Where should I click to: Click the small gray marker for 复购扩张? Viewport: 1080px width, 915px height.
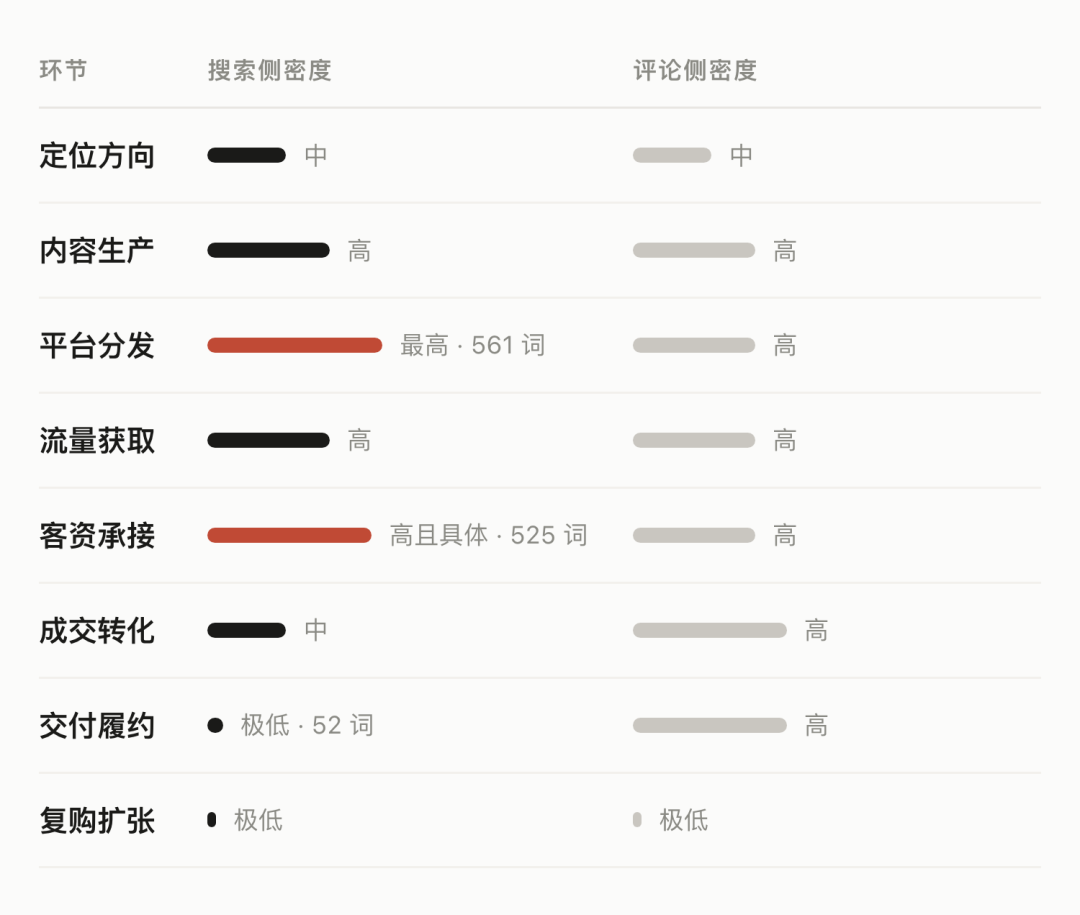637,820
